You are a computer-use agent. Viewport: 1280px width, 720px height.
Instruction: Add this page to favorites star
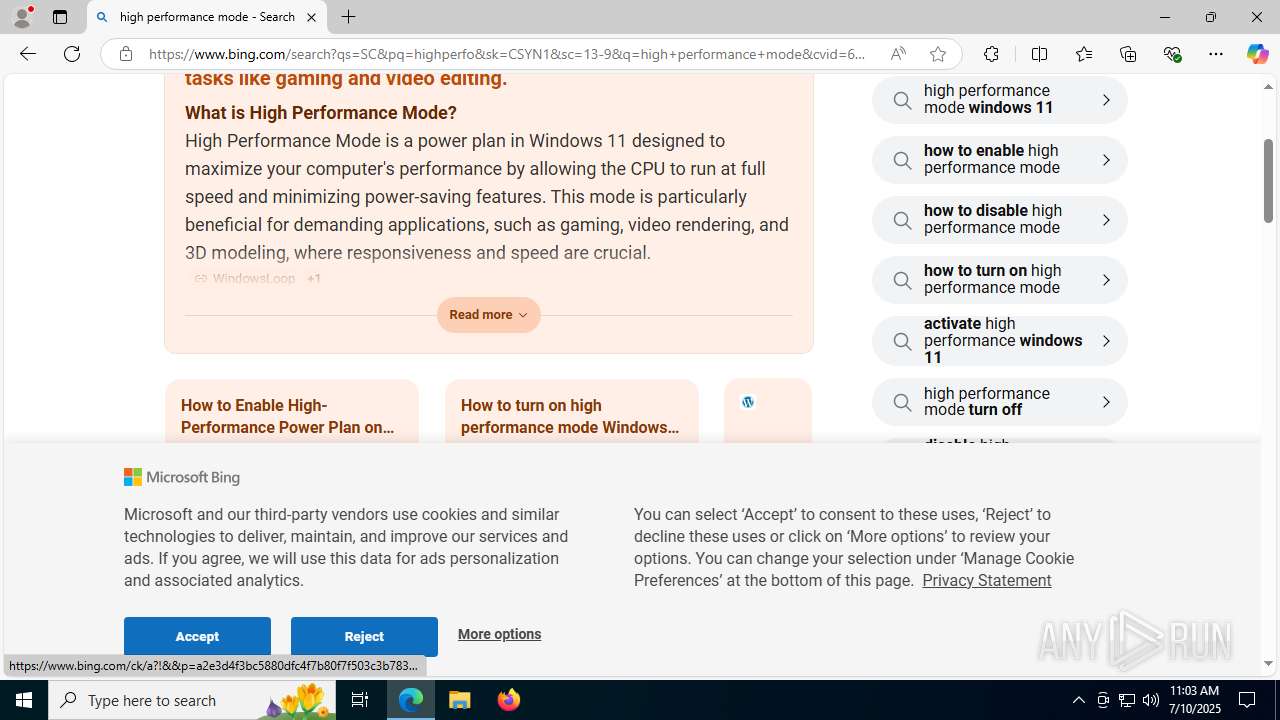point(937,54)
